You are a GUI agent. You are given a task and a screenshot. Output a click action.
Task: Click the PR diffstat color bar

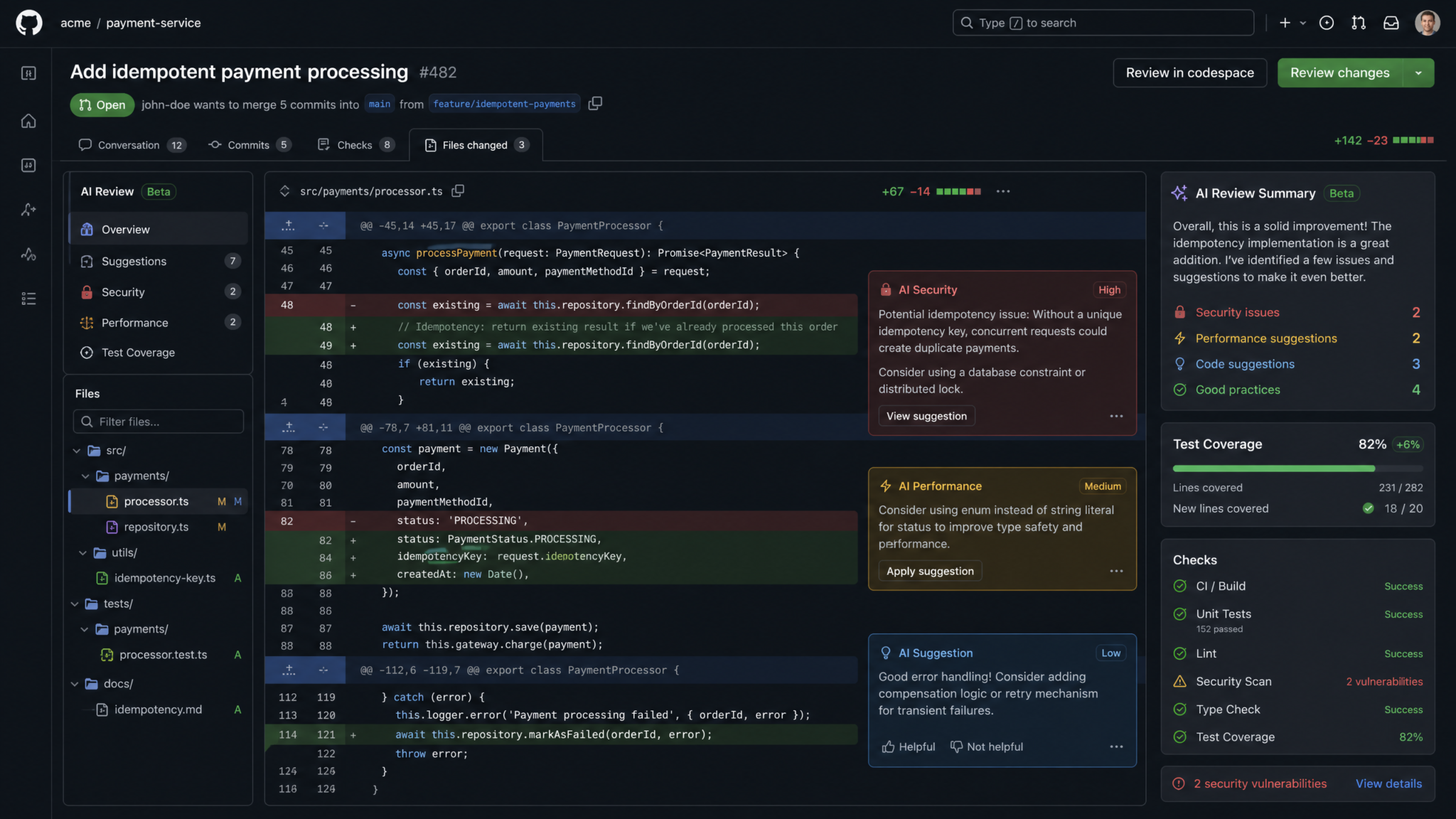coord(1413,140)
